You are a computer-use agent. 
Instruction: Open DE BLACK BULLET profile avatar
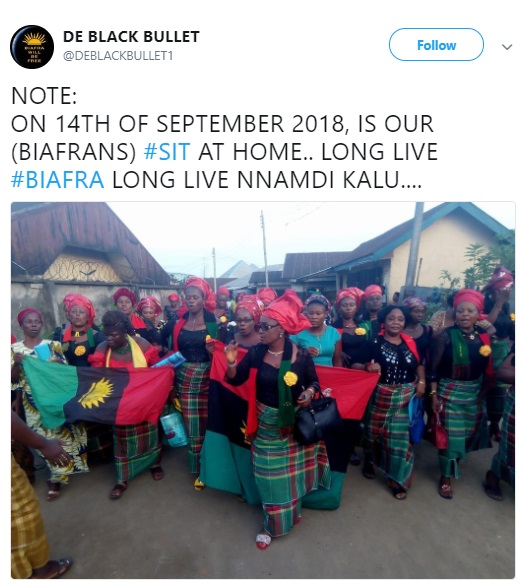click(32, 47)
